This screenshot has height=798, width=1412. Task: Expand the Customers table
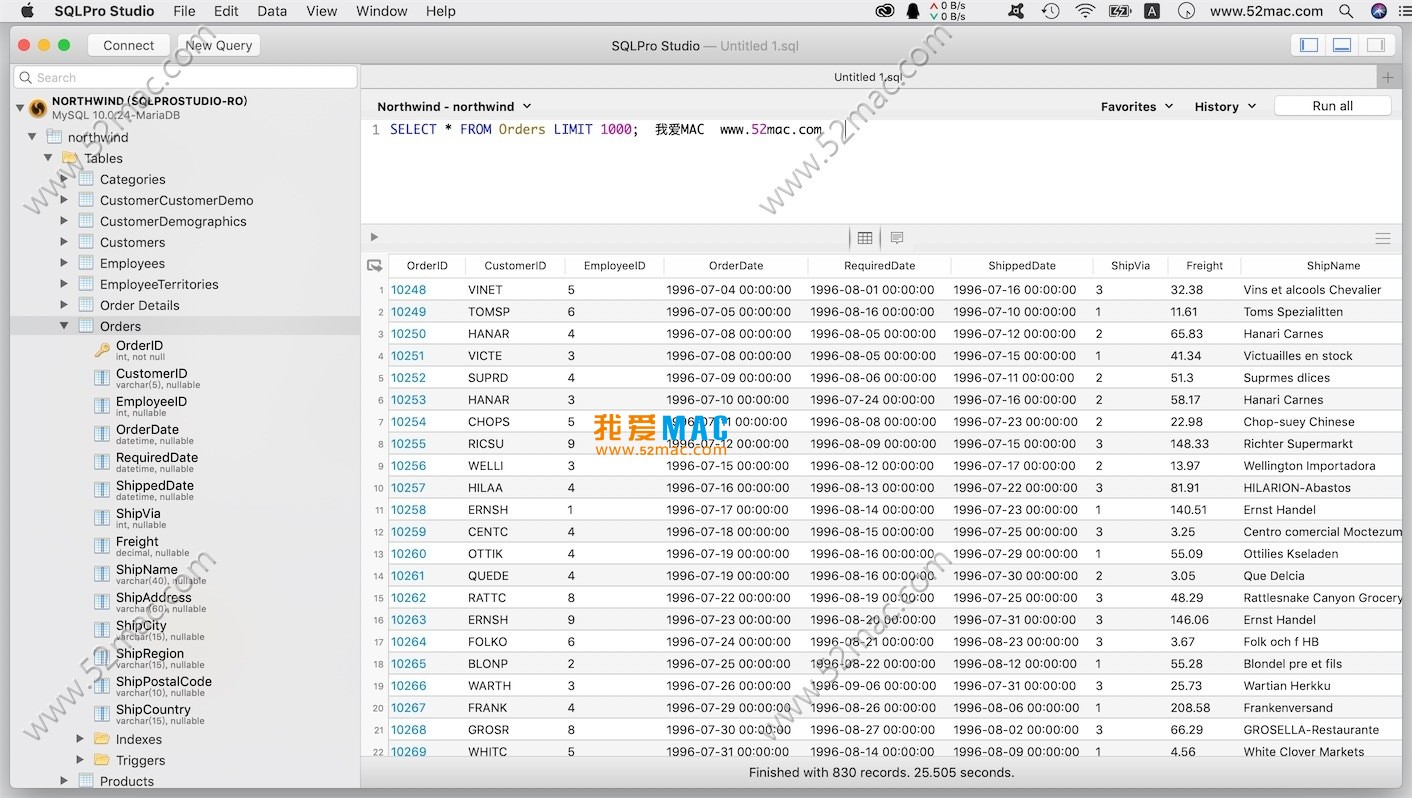click(x=64, y=242)
